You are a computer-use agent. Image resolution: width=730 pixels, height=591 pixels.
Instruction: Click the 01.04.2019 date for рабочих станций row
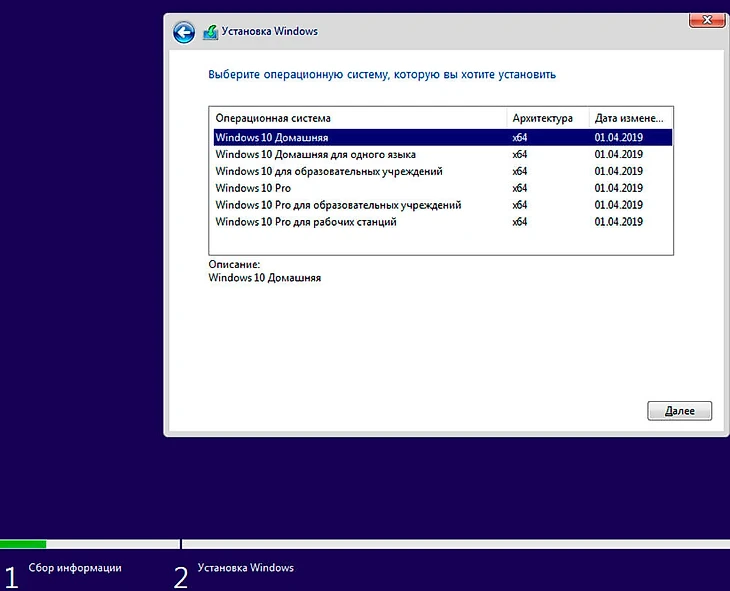click(618, 222)
